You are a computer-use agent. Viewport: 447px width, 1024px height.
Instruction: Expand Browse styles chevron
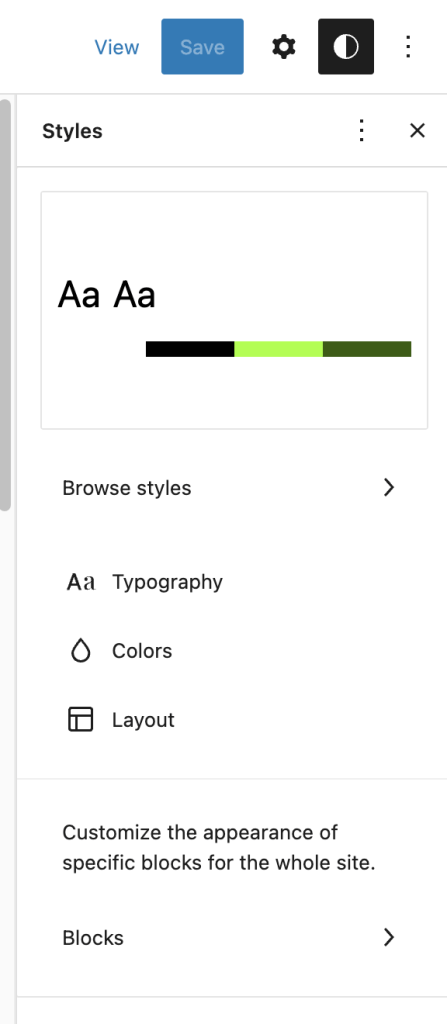point(389,488)
